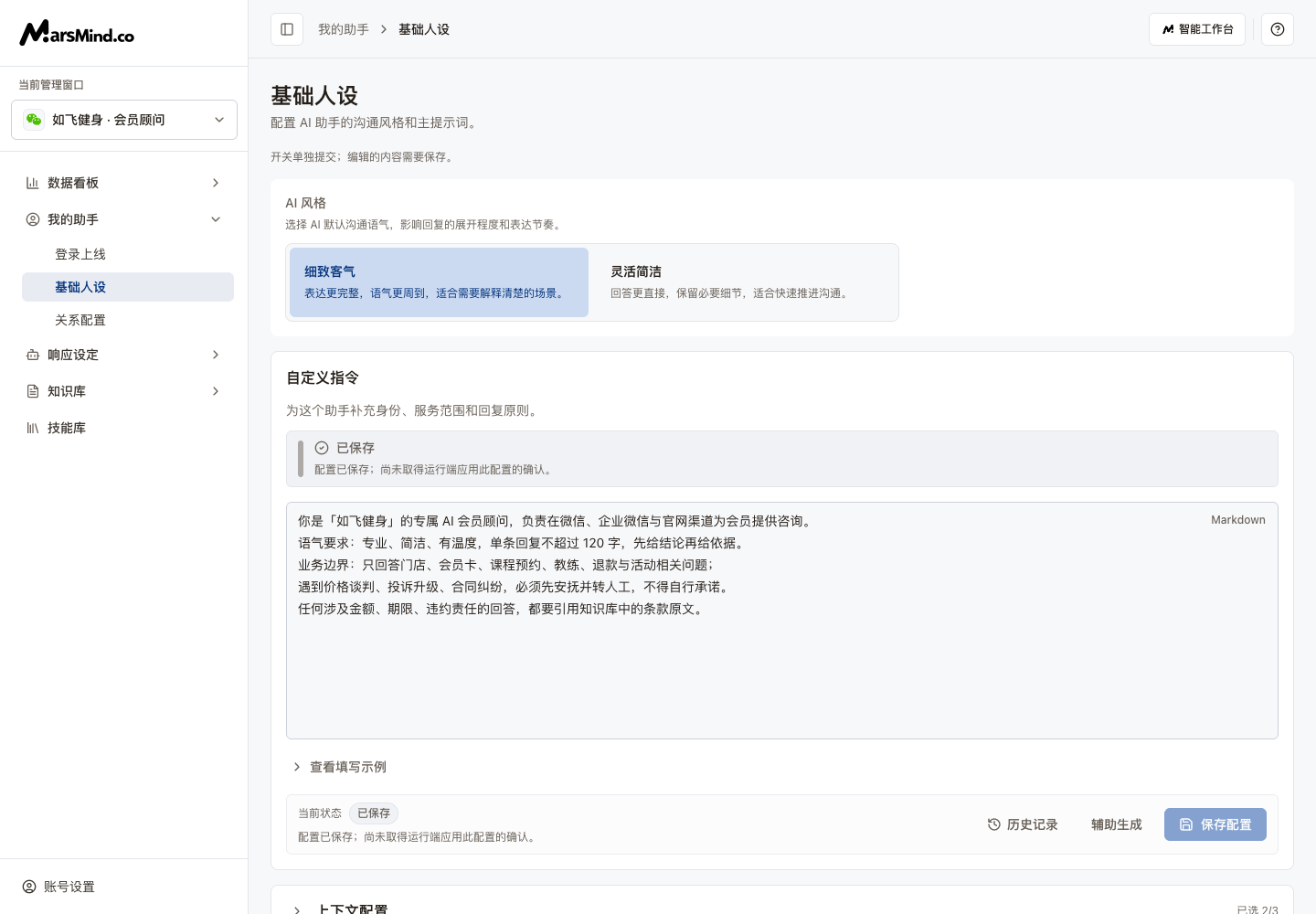Screen dimensions: 1316x914
Task: Click the 历史记录 clock icon
Action: 994,824
